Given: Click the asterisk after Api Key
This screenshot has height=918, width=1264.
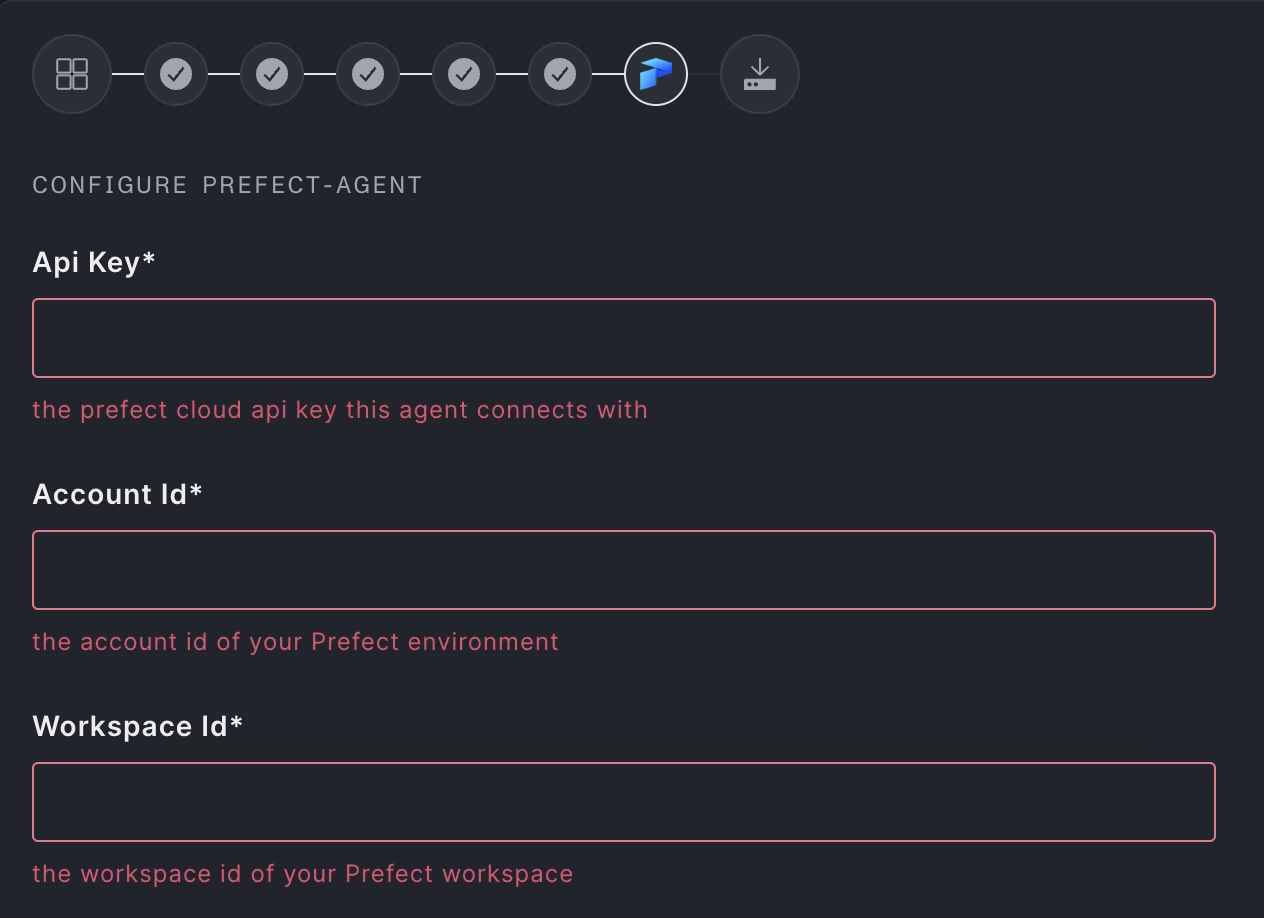Looking at the screenshot, I should click(150, 259).
